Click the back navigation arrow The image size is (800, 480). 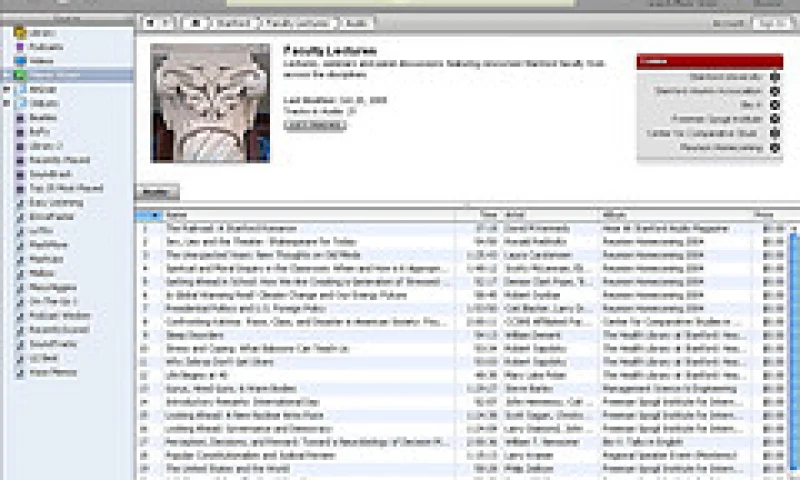coord(150,21)
